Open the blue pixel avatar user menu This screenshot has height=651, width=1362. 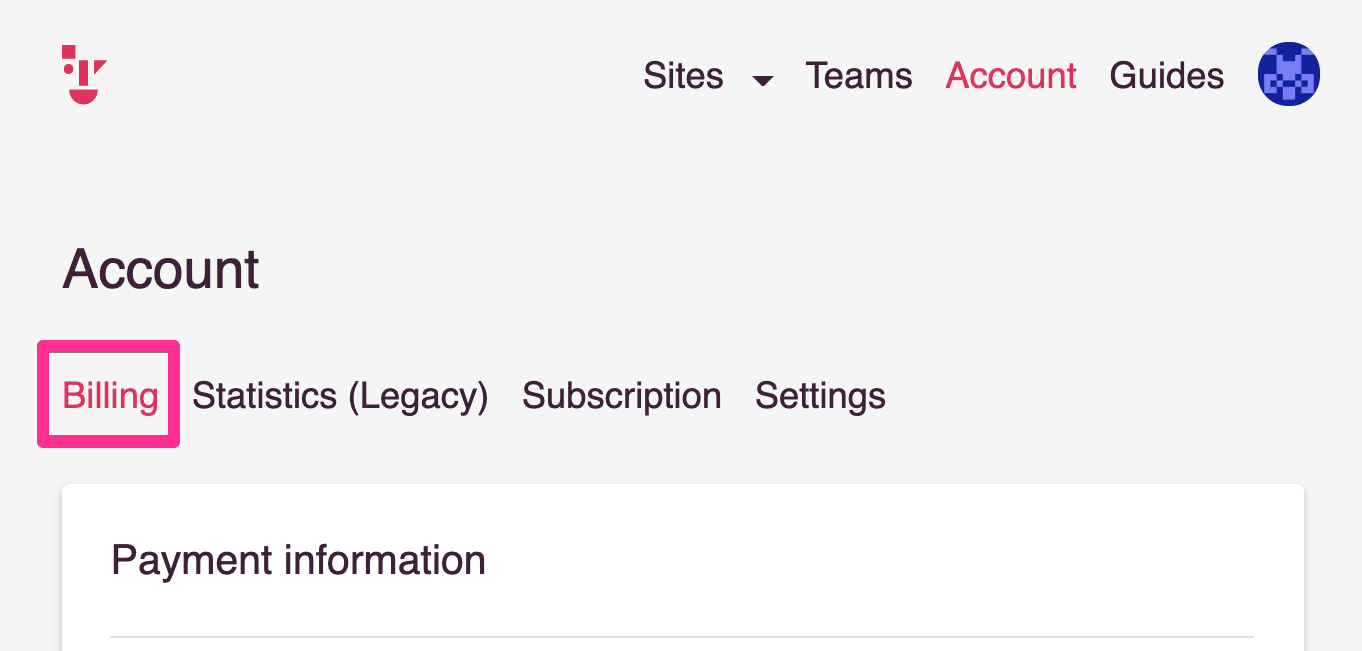tap(1289, 75)
